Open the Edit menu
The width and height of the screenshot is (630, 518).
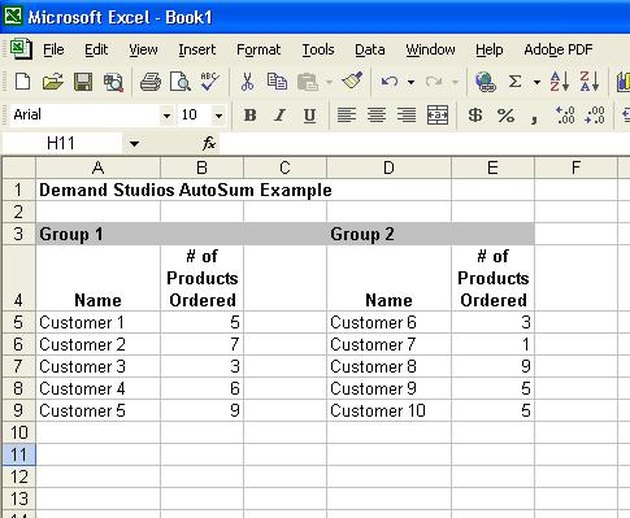coord(96,49)
